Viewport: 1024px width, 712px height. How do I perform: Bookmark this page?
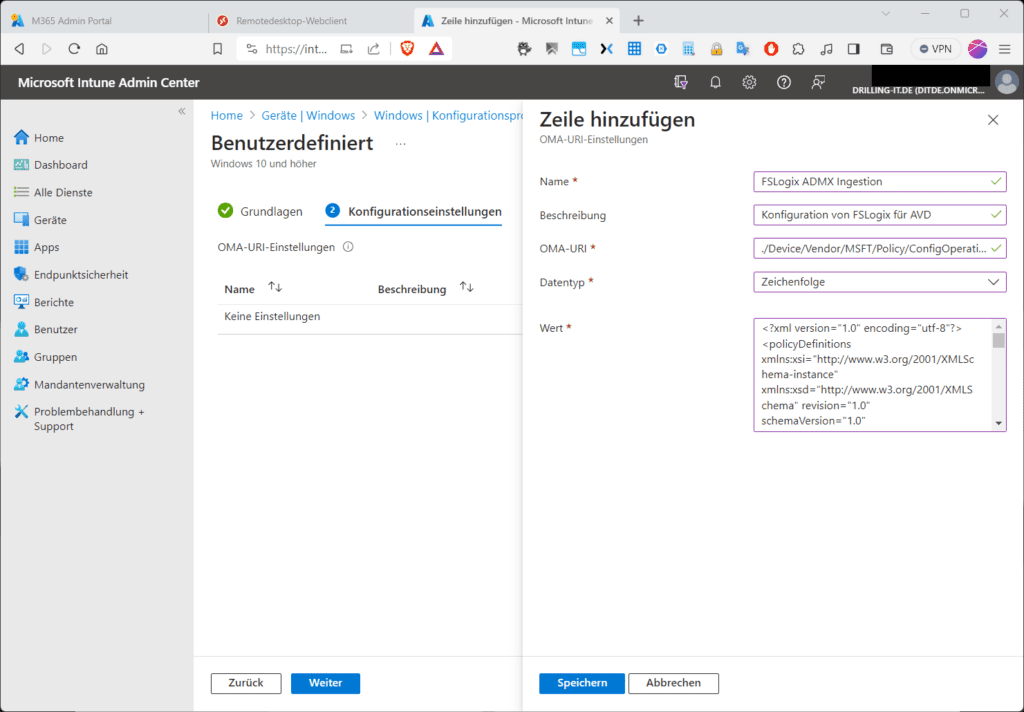pos(217,49)
